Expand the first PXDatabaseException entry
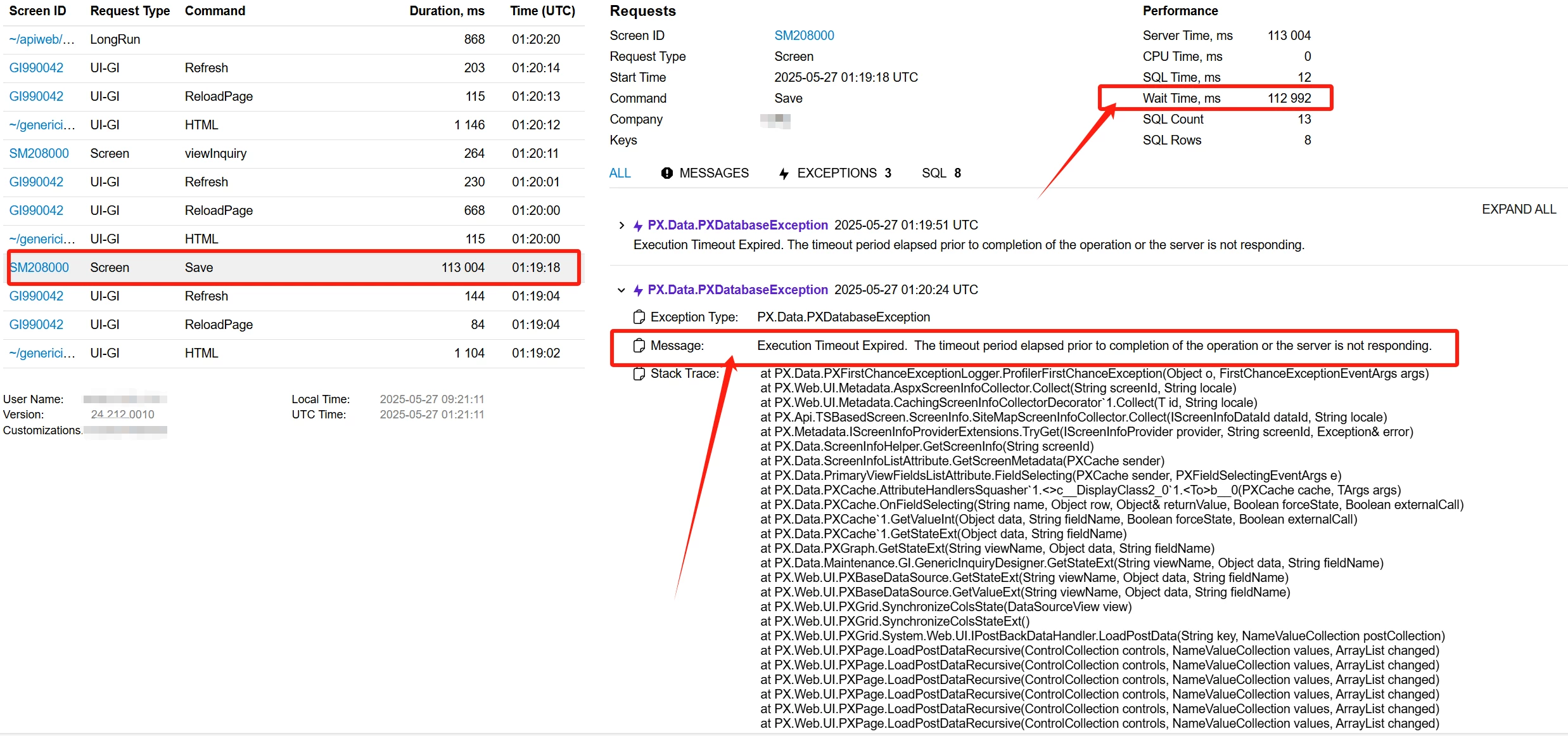The image size is (1568, 736). tap(621, 225)
